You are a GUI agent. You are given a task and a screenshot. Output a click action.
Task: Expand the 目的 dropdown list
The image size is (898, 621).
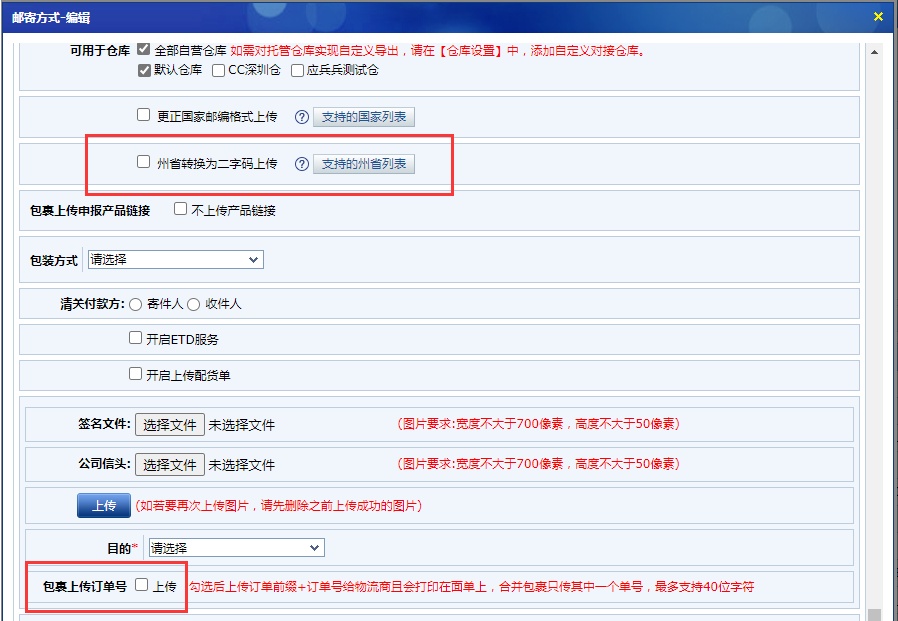(x=236, y=548)
